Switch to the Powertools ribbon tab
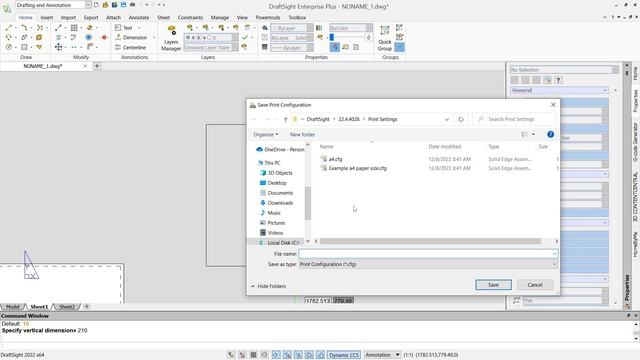This screenshot has height=360, width=640. point(268,18)
